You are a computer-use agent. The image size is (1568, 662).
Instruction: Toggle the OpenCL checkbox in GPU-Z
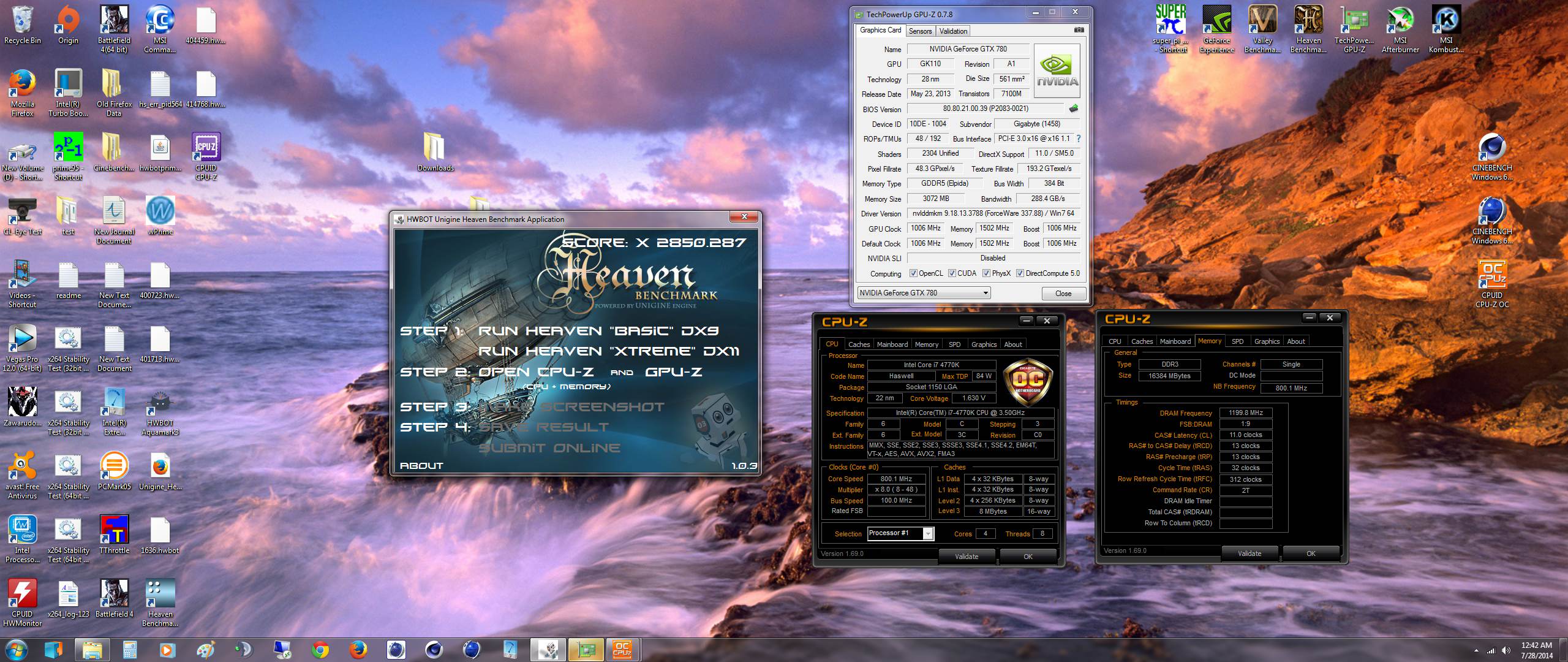[913, 273]
